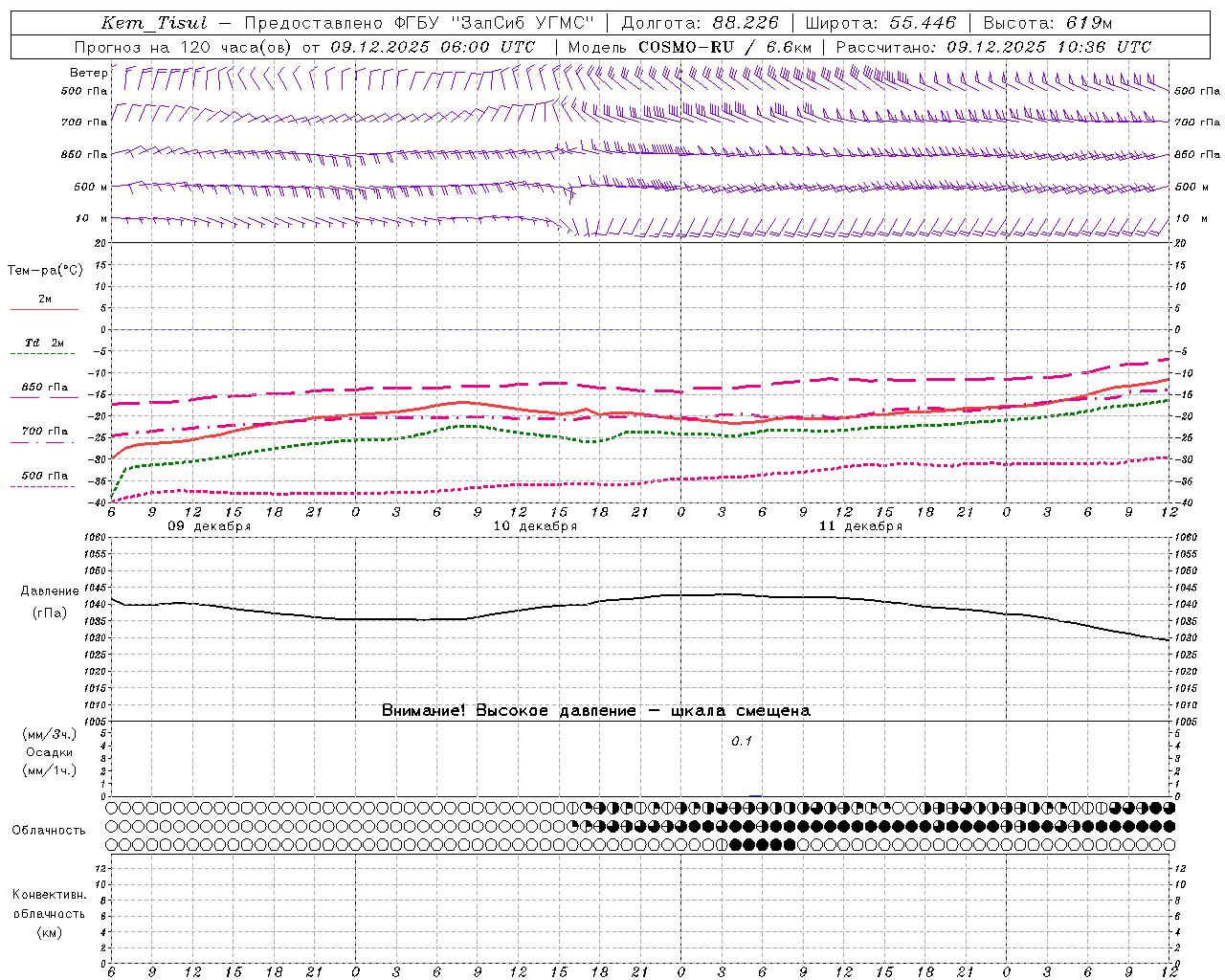Select the 10 м wind level label on left
The image size is (1225, 980).
91,218
